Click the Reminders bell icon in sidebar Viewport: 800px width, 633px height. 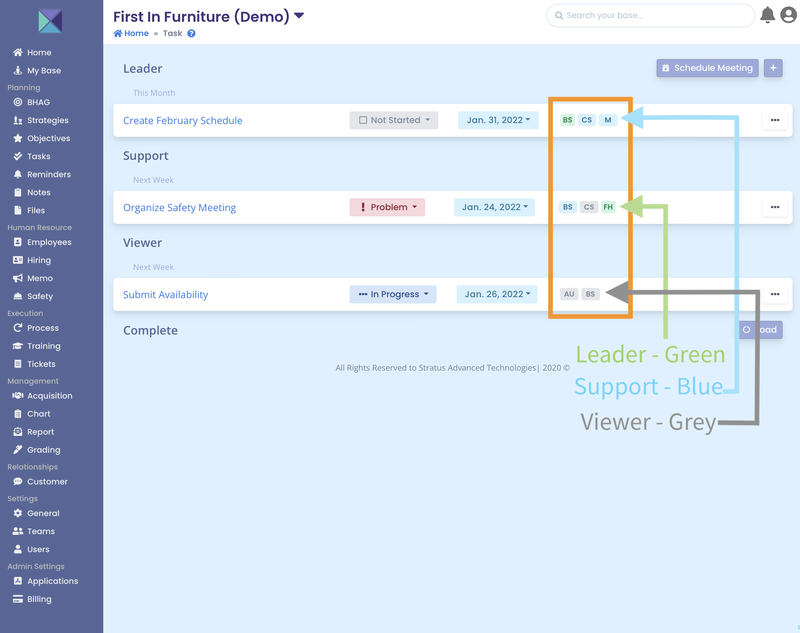(18, 174)
